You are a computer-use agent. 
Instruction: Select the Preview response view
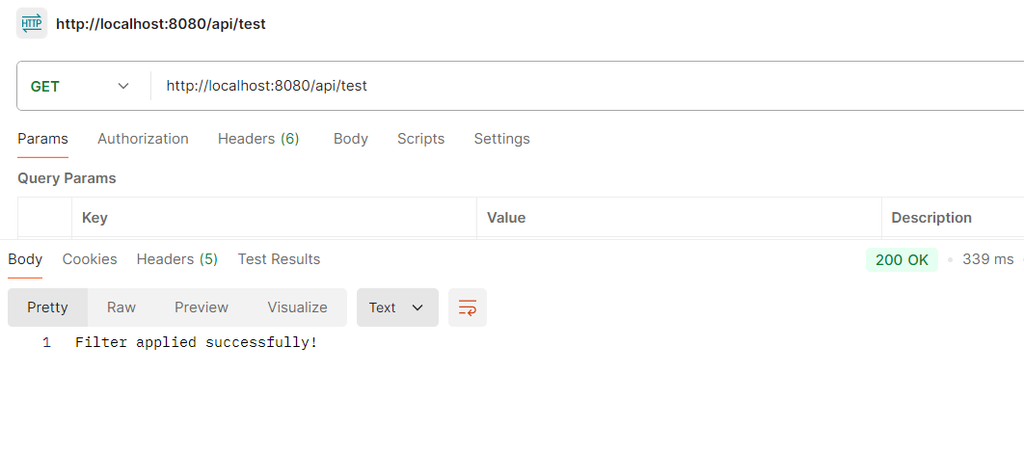pos(201,308)
